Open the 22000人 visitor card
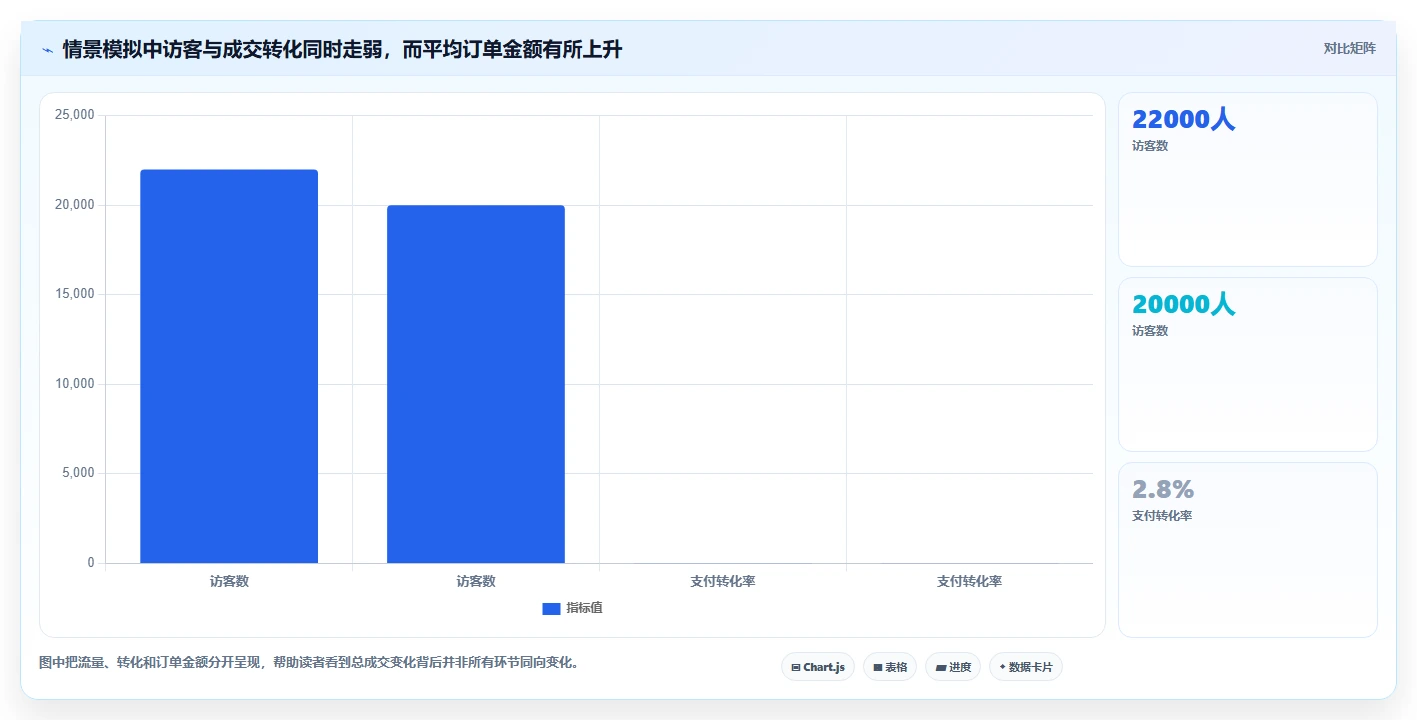The height and width of the screenshot is (720, 1417). click(x=1247, y=179)
